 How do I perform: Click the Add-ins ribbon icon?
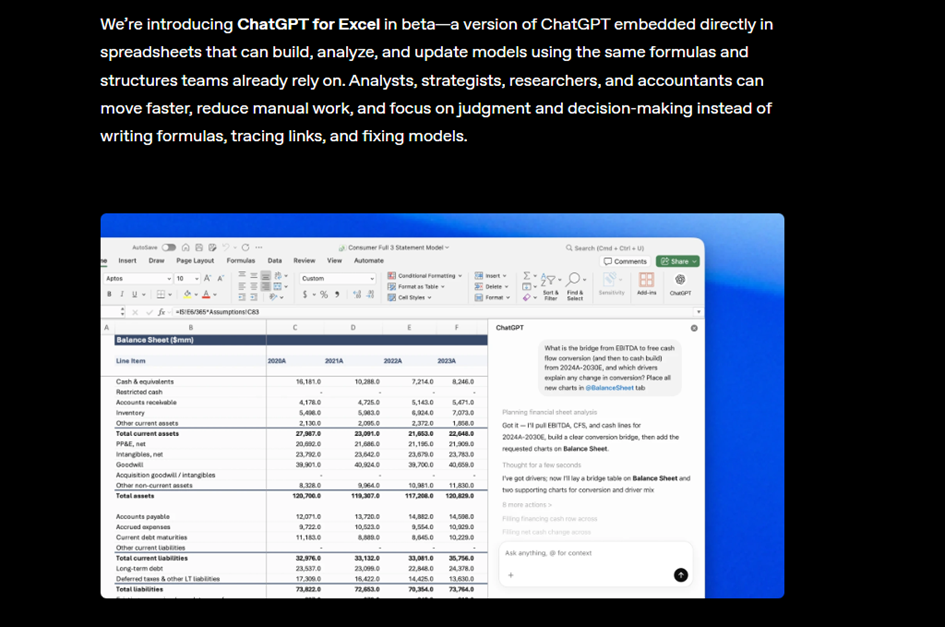click(x=646, y=283)
